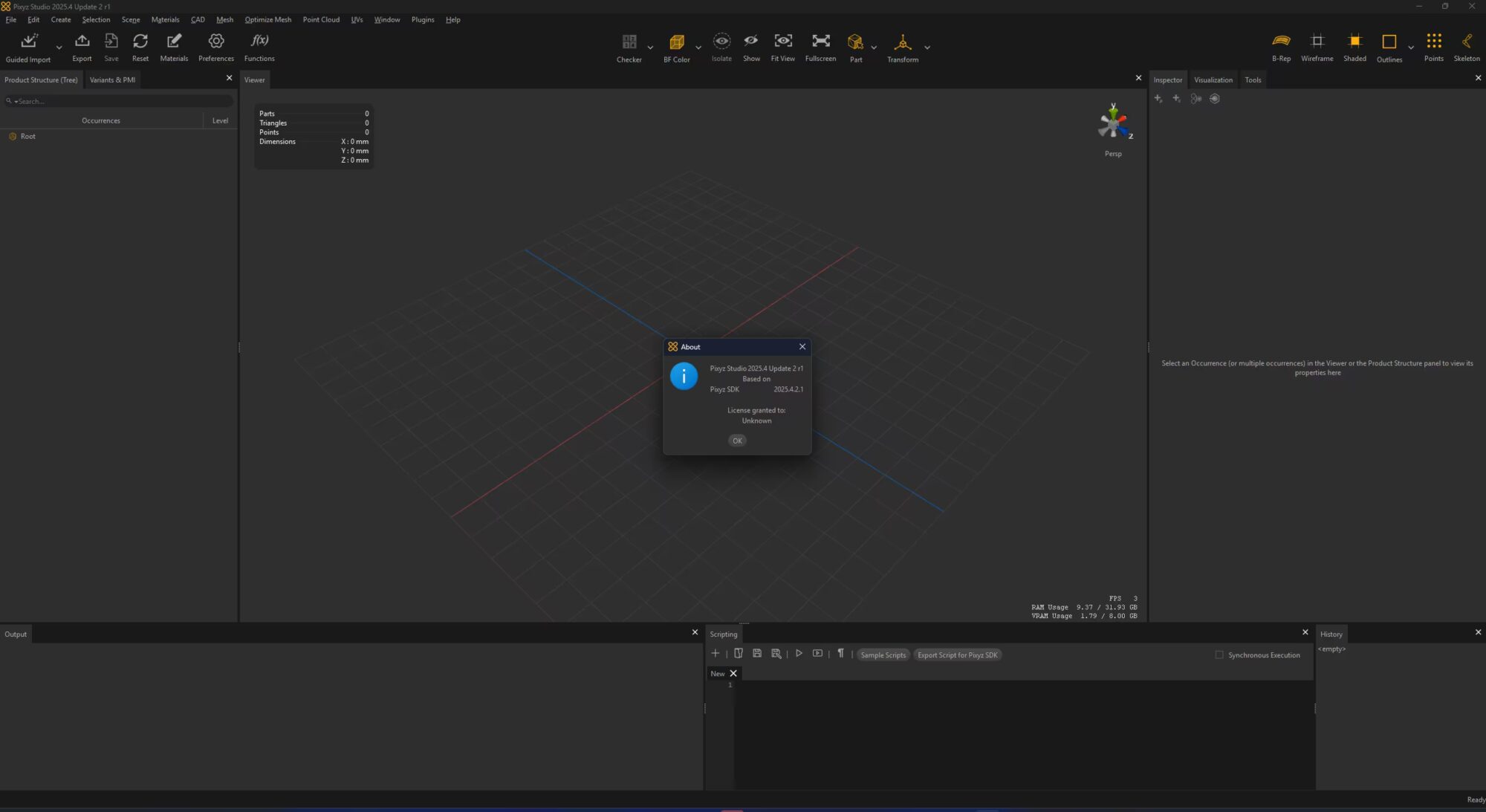Enable Synchronous Execution in Scripting panel
Viewport: 1486px width, 812px height.
point(1219,655)
